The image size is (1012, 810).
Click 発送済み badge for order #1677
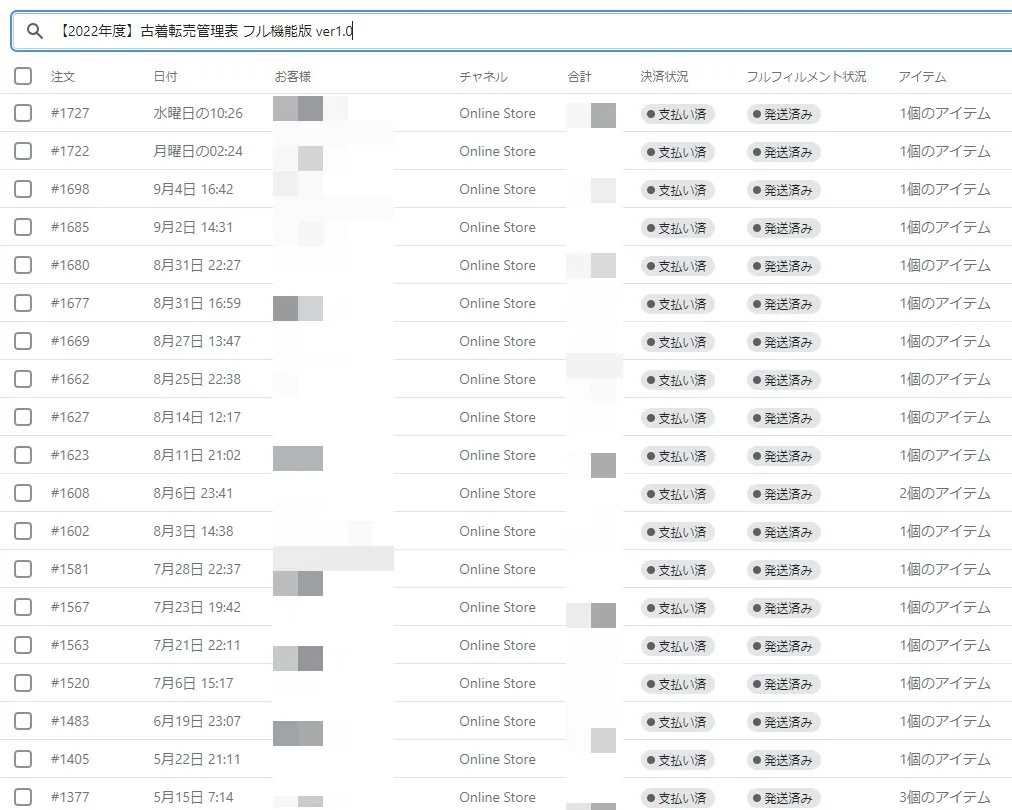point(783,304)
